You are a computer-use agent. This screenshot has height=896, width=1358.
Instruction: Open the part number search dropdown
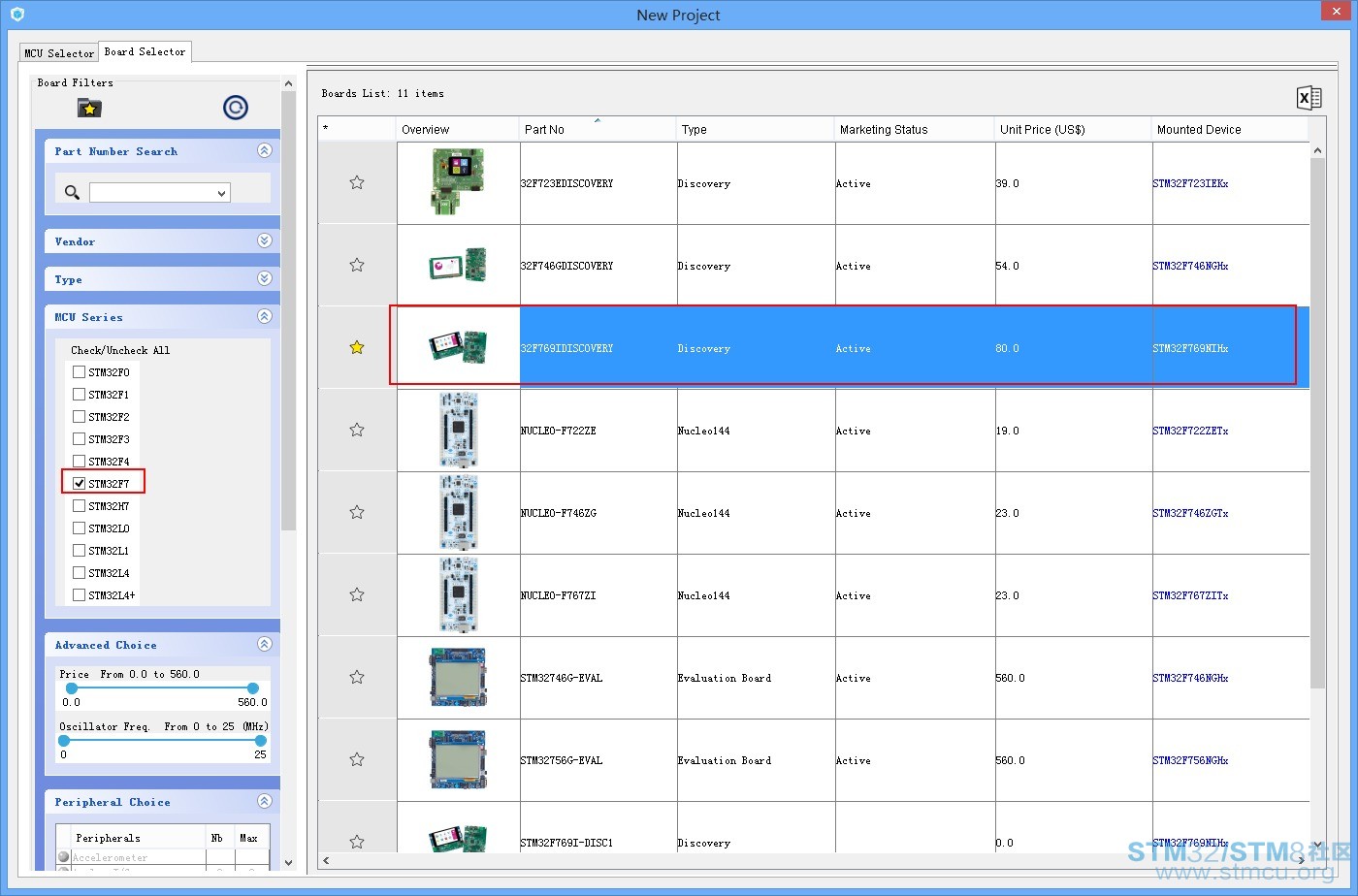(x=222, y=193)
